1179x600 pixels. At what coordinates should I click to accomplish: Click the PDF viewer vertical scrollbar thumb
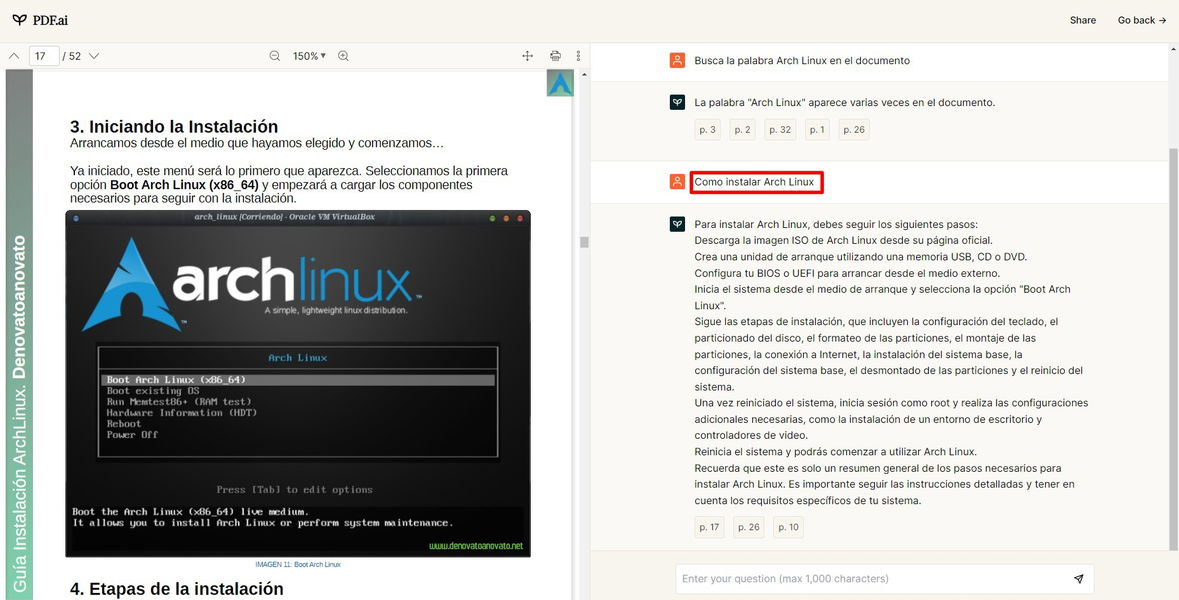584,242
